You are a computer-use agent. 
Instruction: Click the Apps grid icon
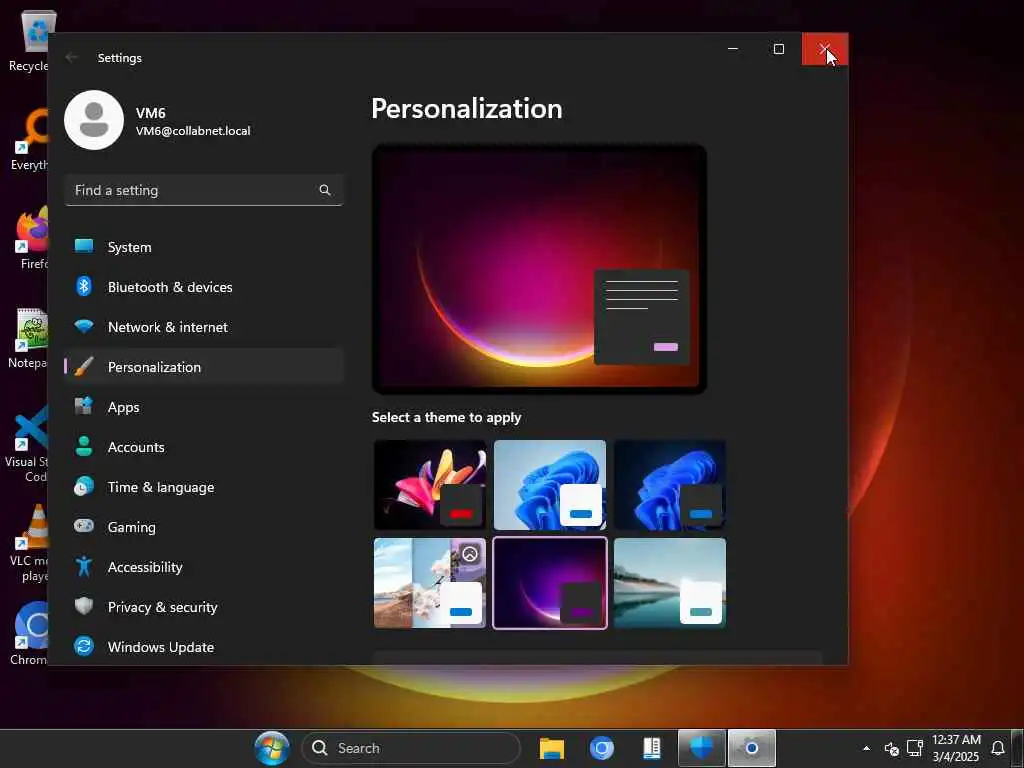point(84,406)
